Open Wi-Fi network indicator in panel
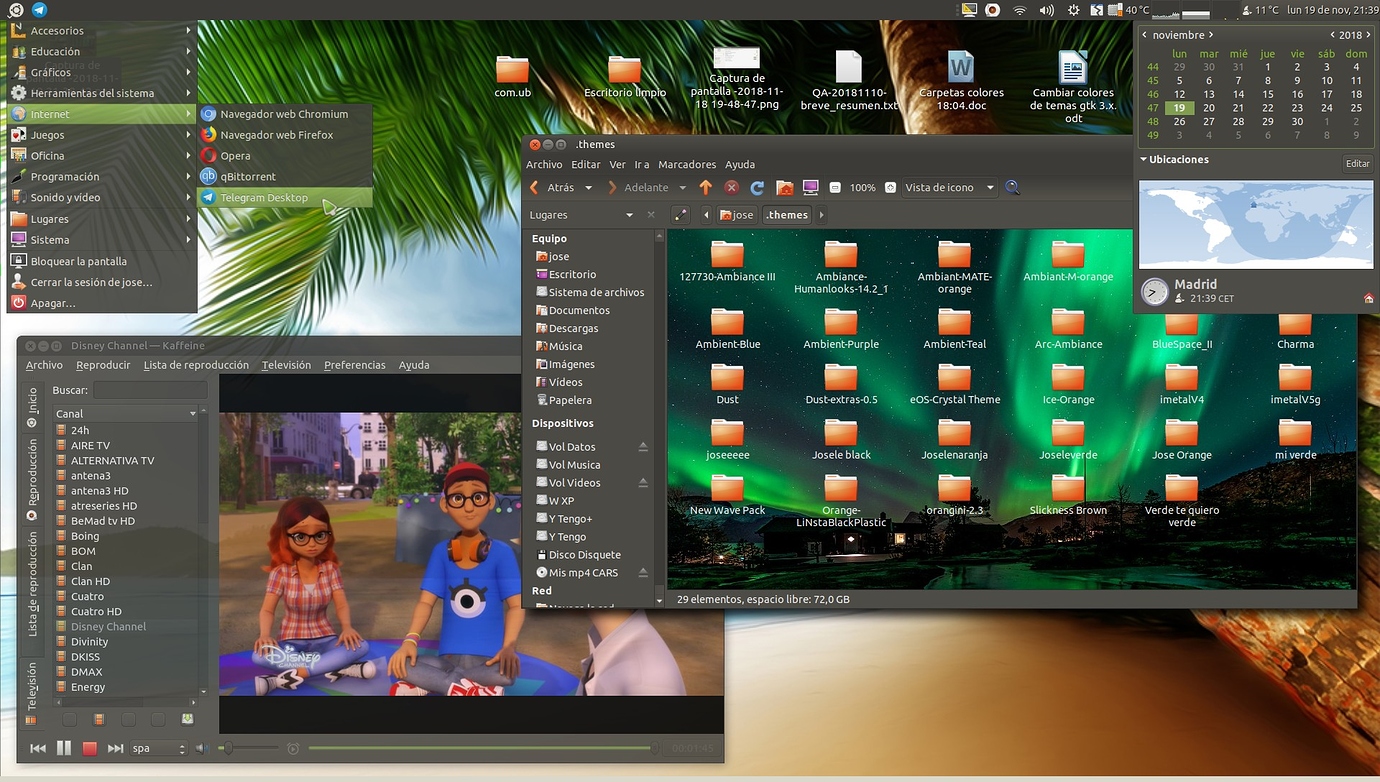The height and width of the screenshot is (782, 1380). (1019, 9)
